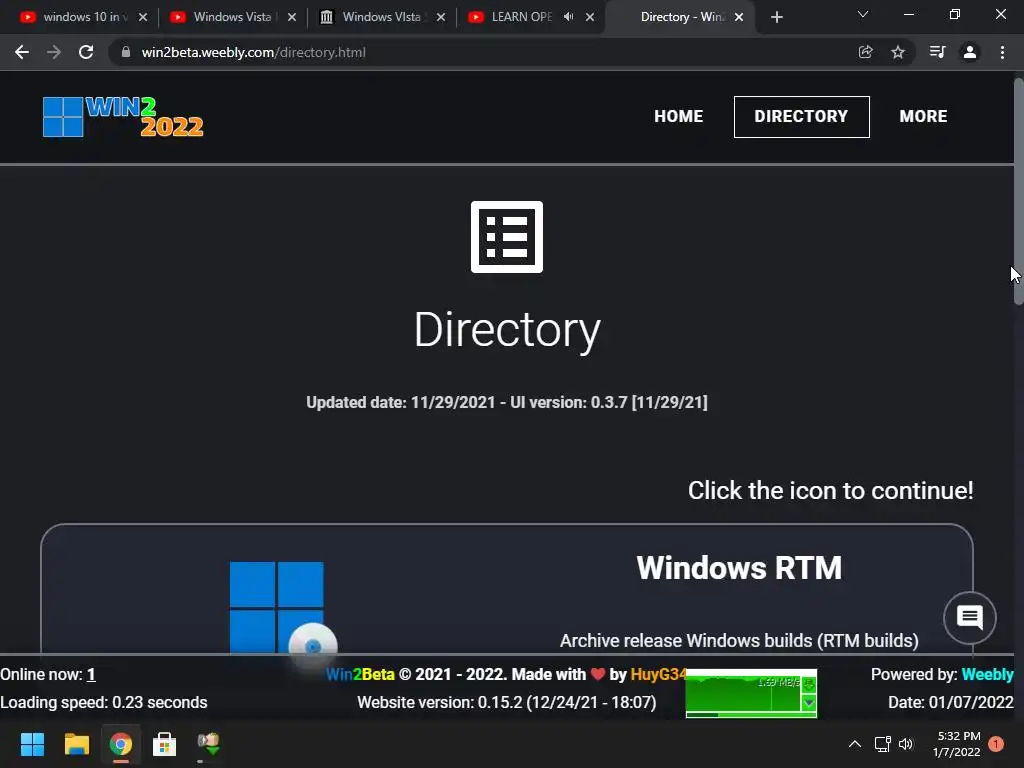The height and width of the screenshot is (768, 1024).
Task: Show hidden tray icons chevron
Action: (854, 744)
